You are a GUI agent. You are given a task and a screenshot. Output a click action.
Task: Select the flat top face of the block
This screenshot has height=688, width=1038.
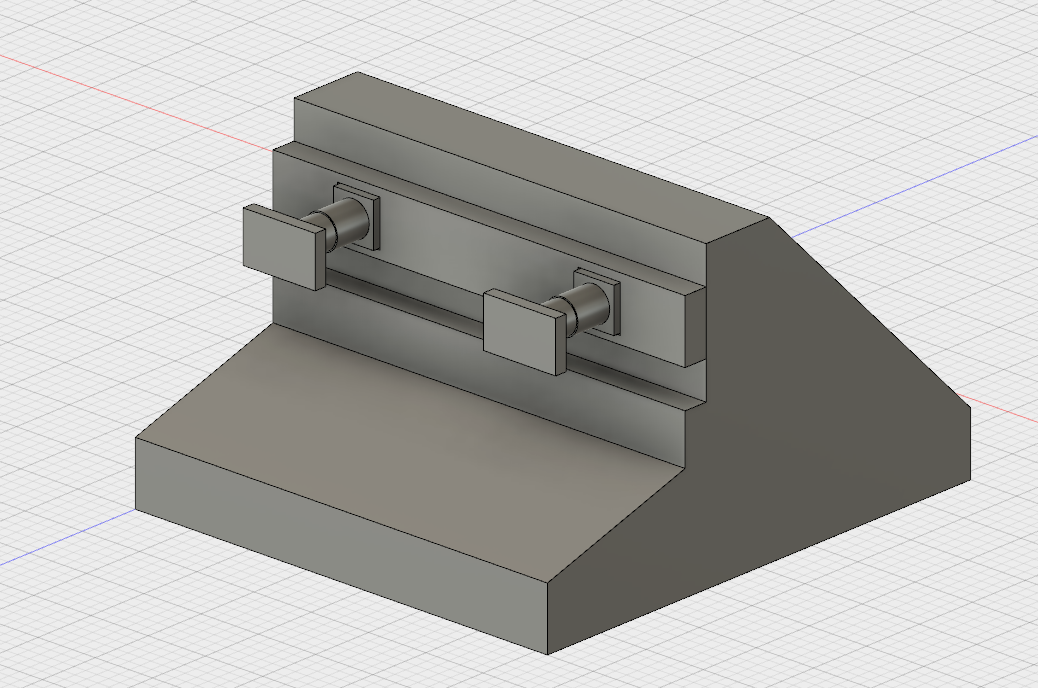530,156
